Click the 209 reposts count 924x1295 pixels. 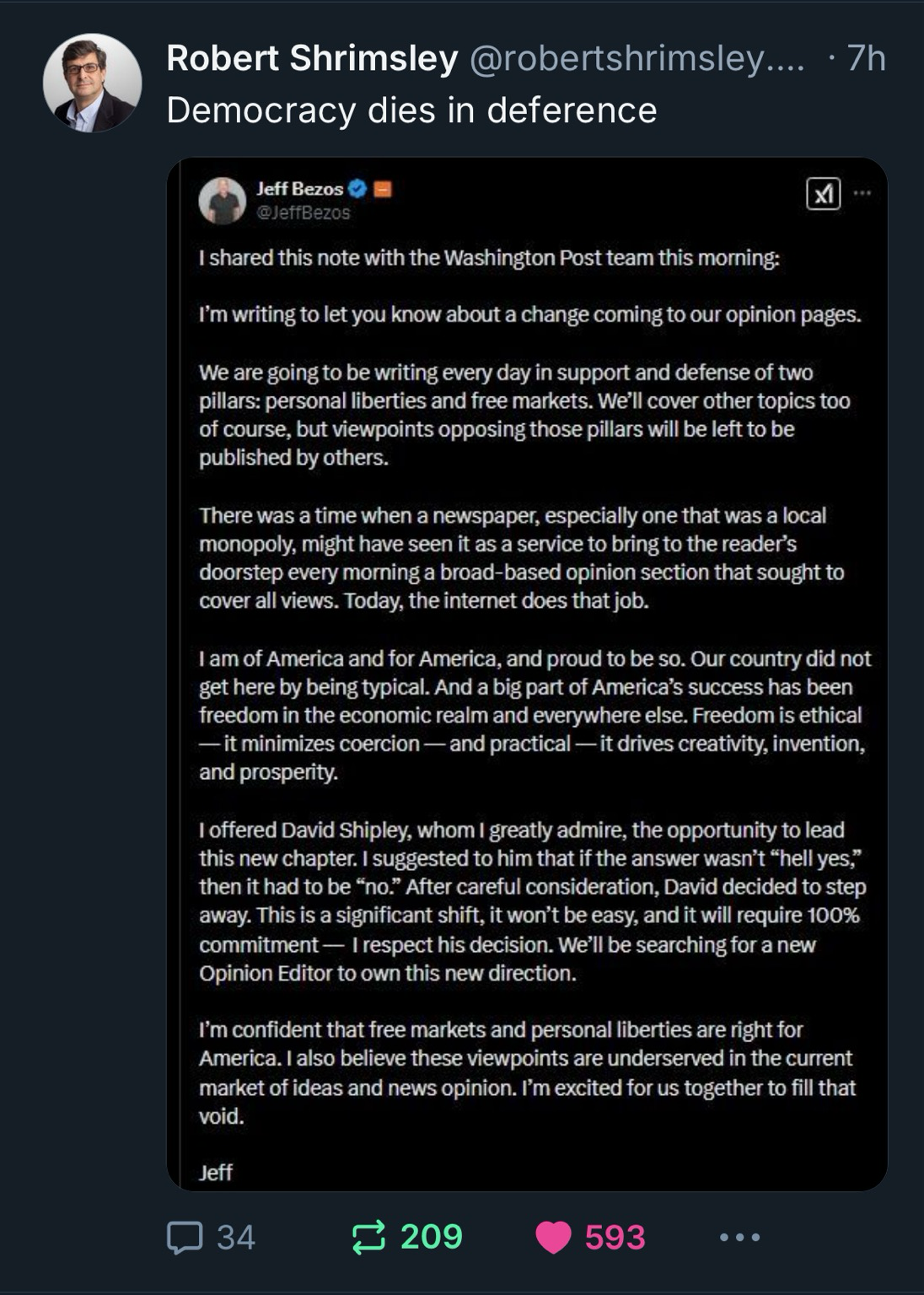click(x=432, y=1238)
